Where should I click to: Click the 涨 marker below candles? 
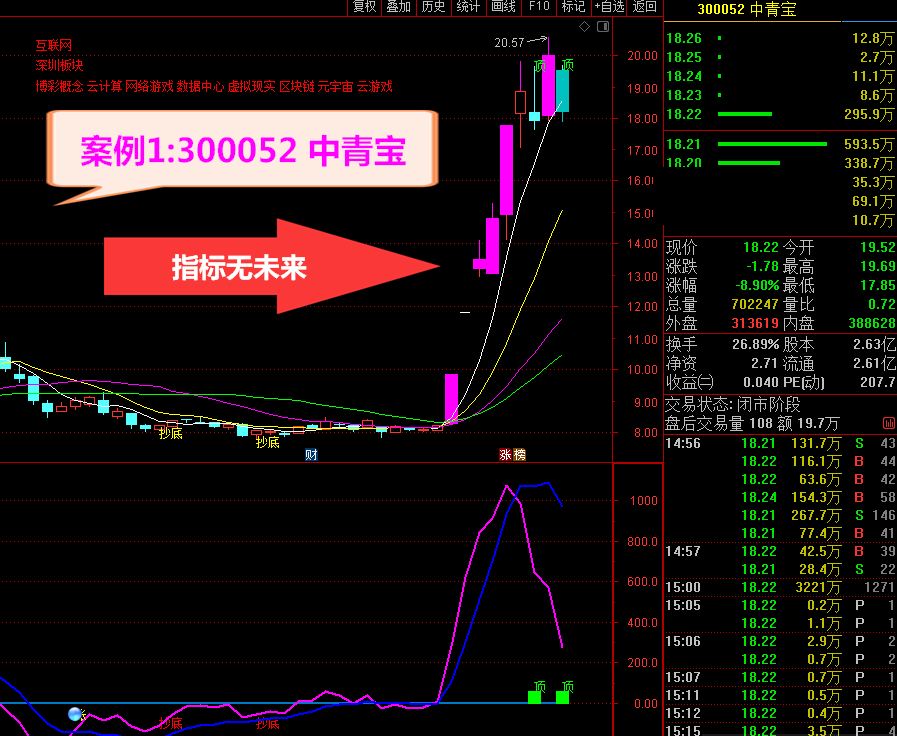(506, 455)
